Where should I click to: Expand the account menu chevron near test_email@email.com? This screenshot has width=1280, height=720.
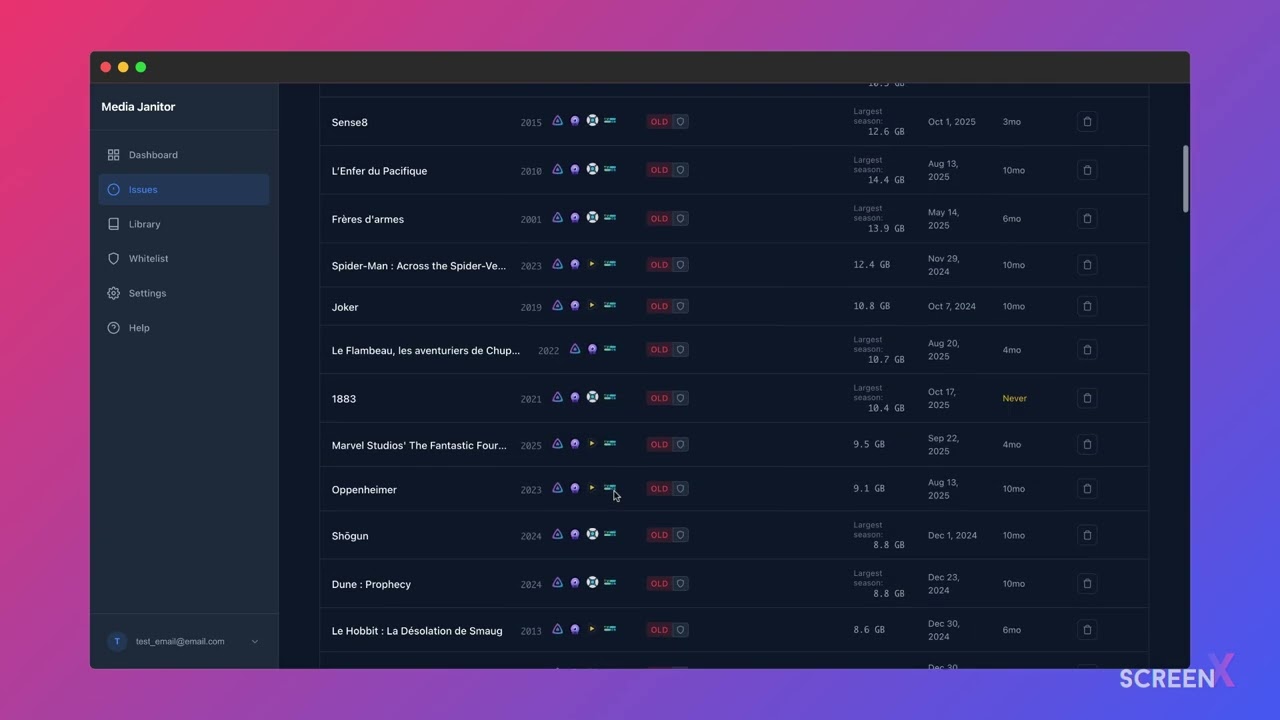[254, 641]
